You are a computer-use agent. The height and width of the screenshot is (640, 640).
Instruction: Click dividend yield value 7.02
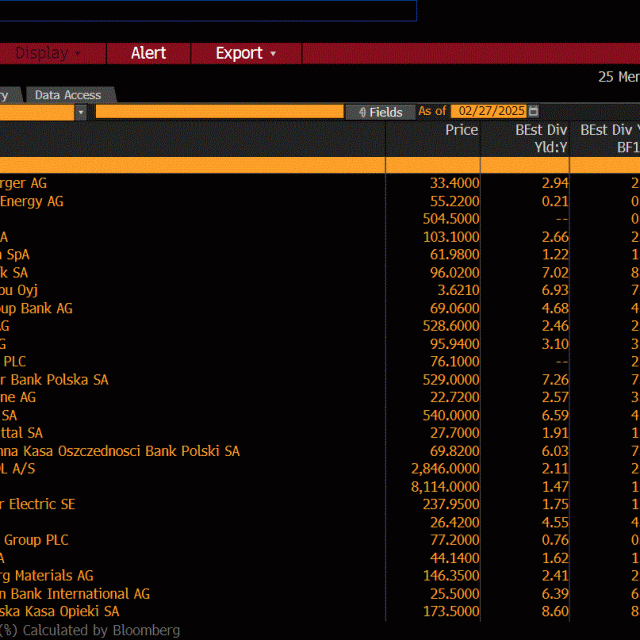click(x=555, y=272)
